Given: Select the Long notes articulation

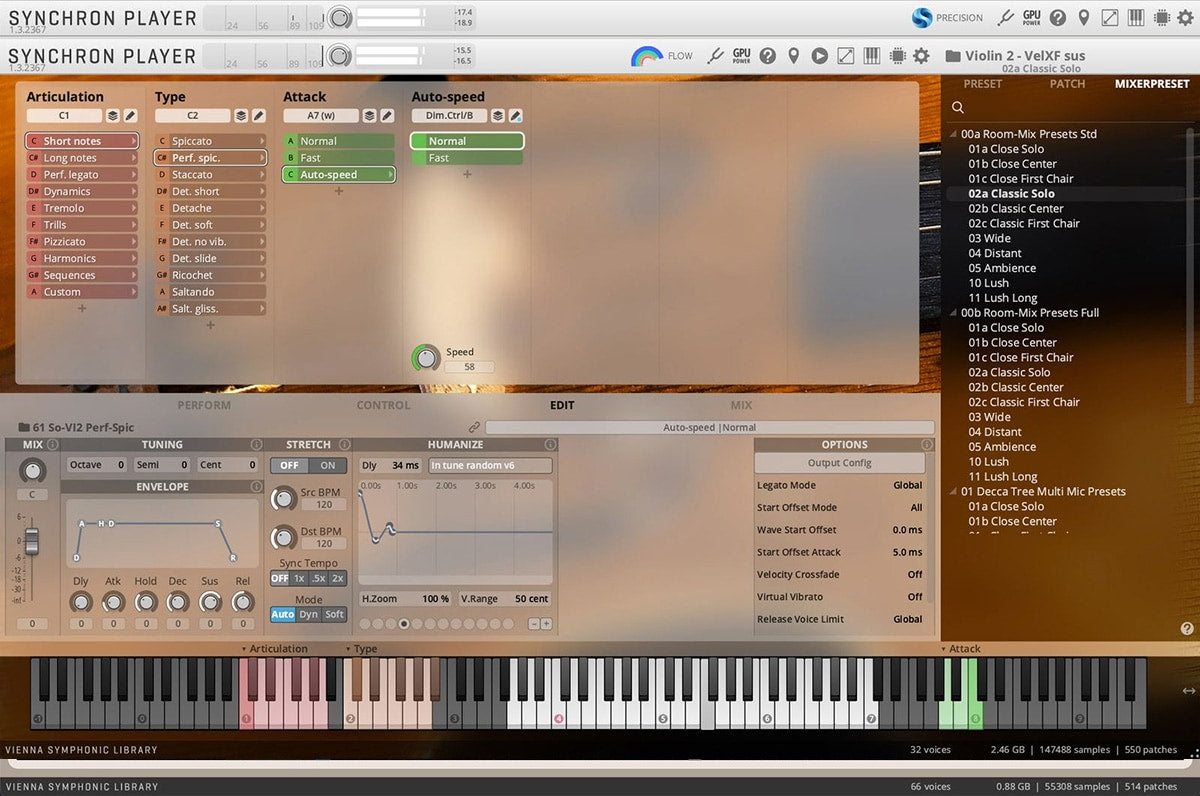Looking at the screenshot, I should [82, 158].
